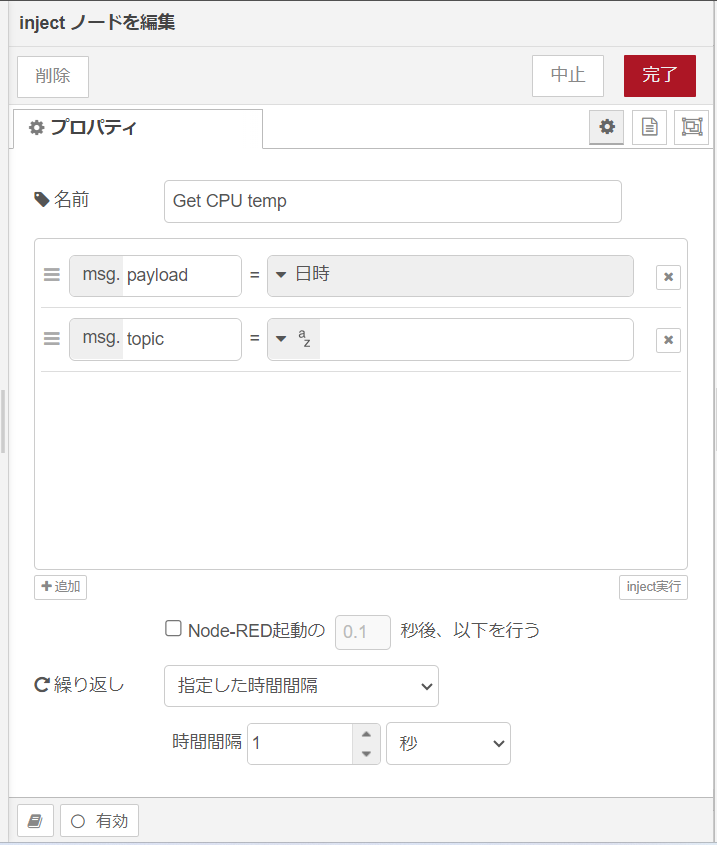The image size is (717, 845).
Task: Click the 時間間隔 interval number field
Action: click(300, 744)
